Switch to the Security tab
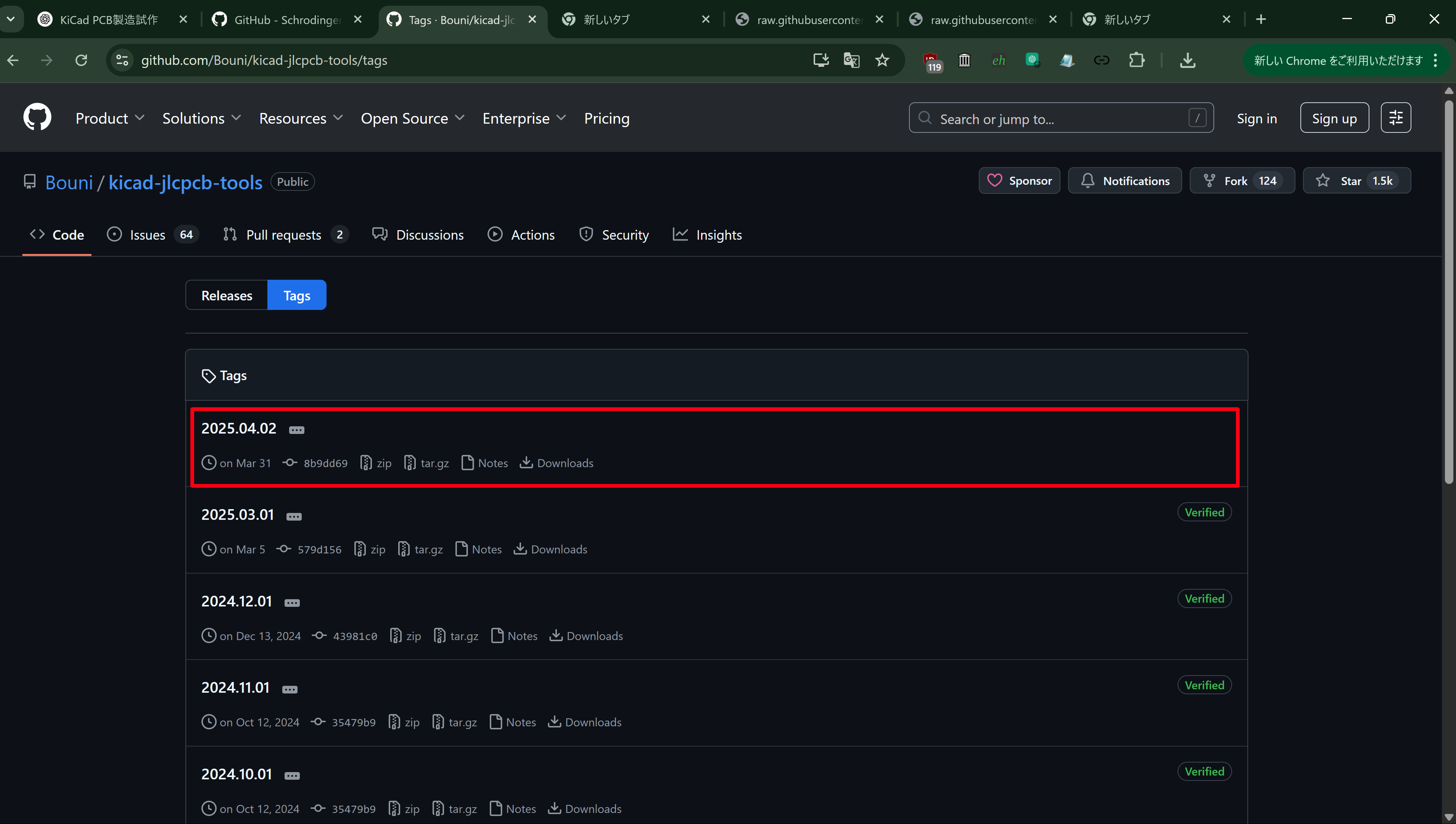 pos(614,235)
